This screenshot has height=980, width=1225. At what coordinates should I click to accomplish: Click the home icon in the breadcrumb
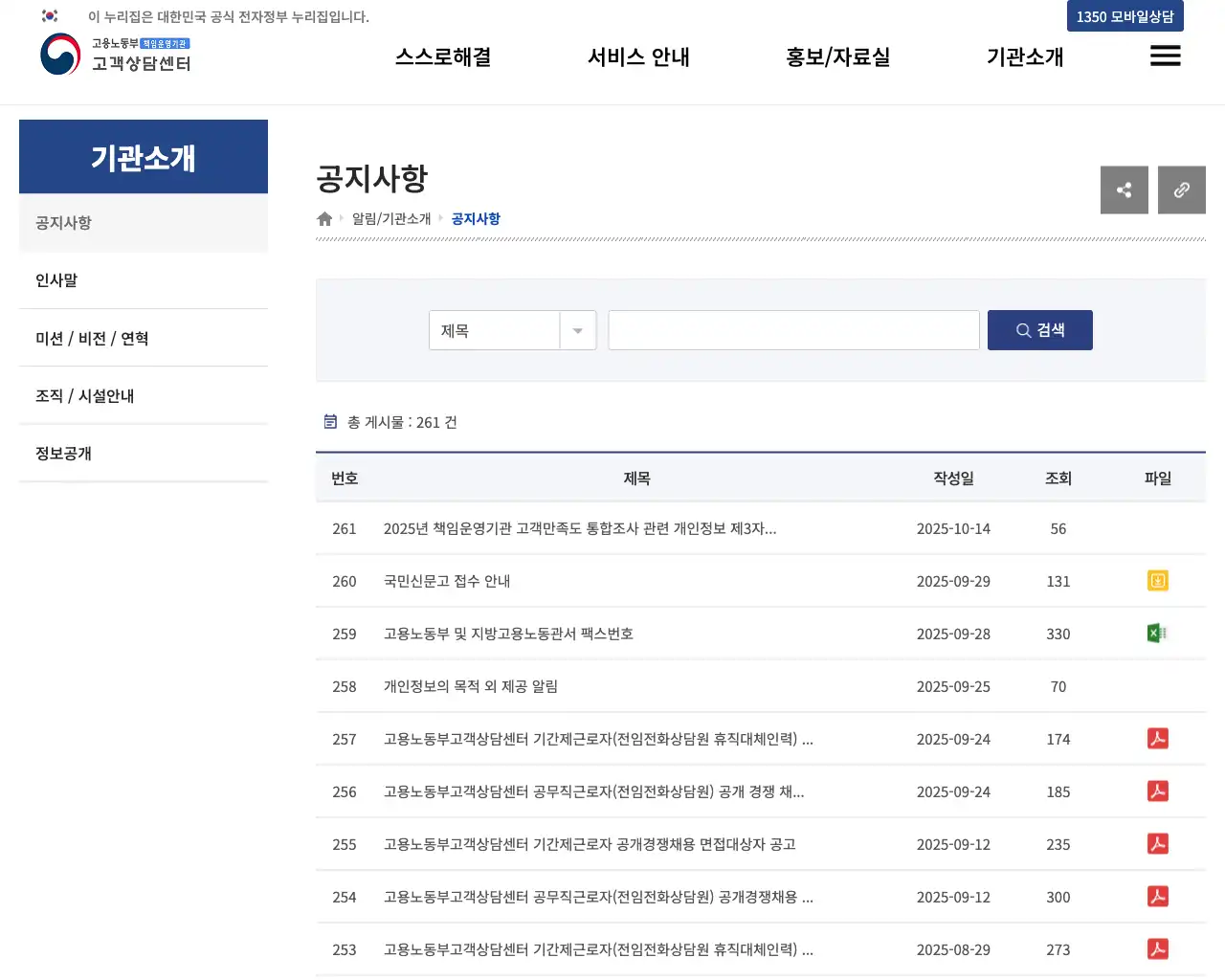[x=323, y=218]
